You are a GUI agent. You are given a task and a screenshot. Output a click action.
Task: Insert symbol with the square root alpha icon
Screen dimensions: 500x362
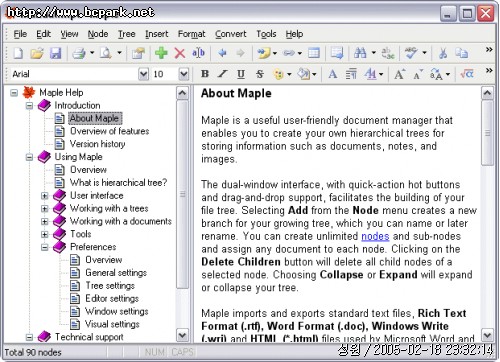pos(467,74)
